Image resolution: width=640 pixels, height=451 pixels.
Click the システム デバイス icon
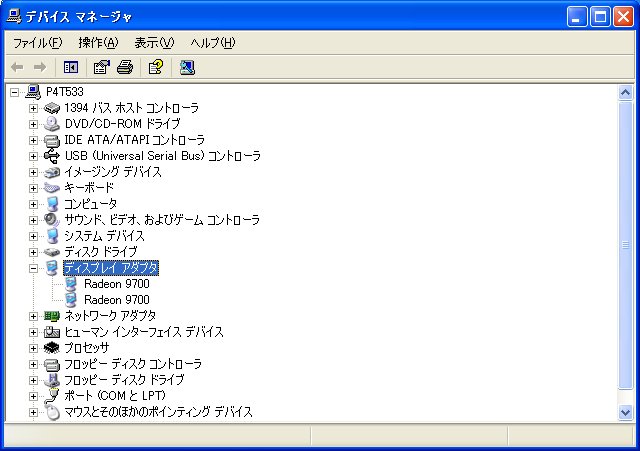pos(52,236)
